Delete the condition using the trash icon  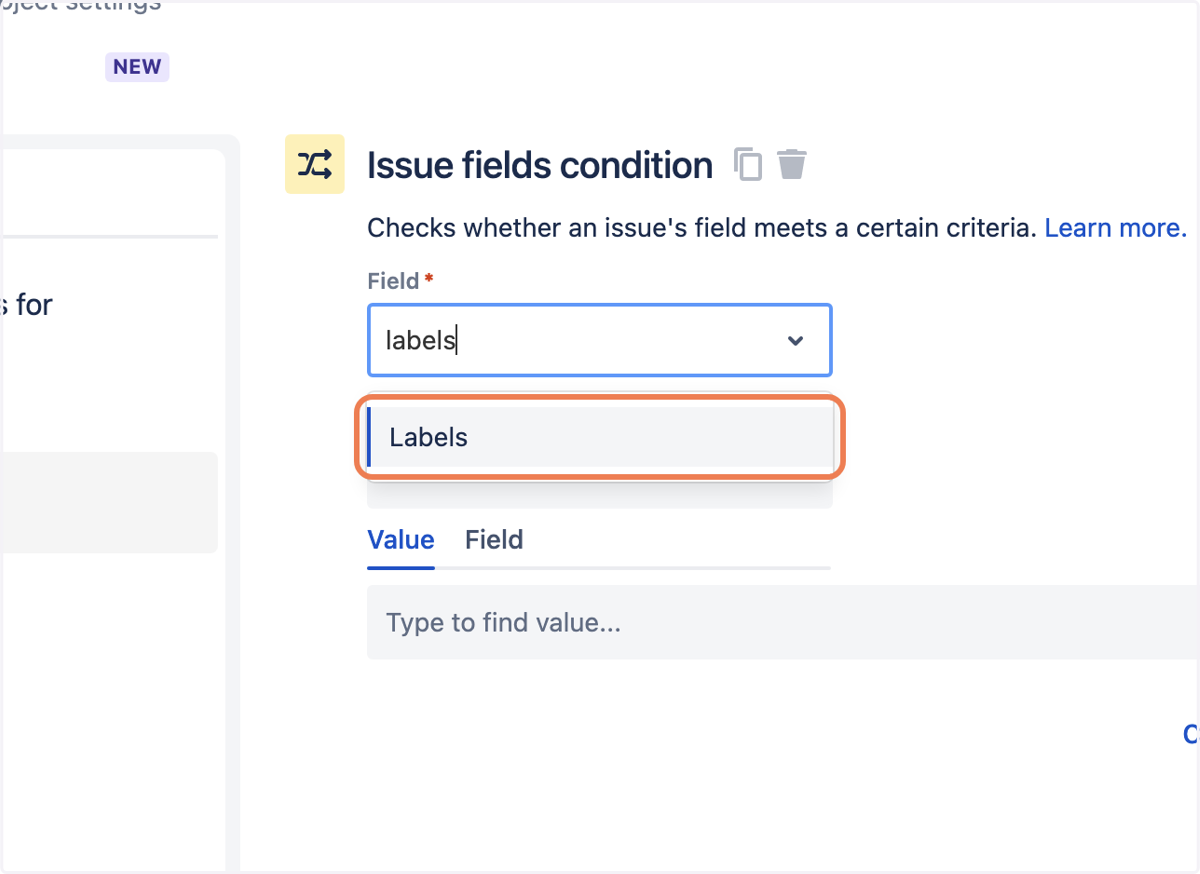[792, 164]
